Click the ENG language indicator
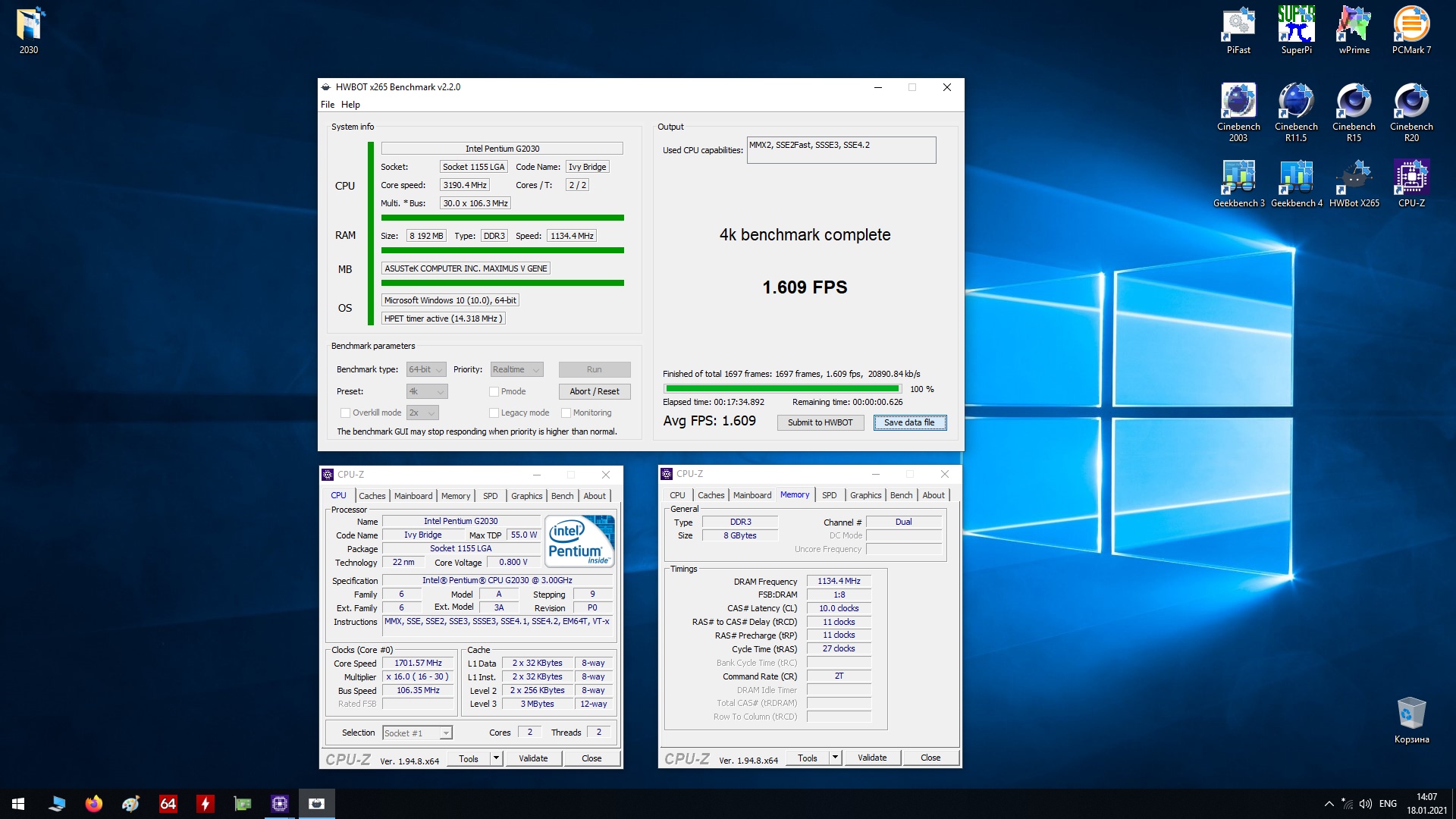1456x819 pixels. [x=1388, y=804]
